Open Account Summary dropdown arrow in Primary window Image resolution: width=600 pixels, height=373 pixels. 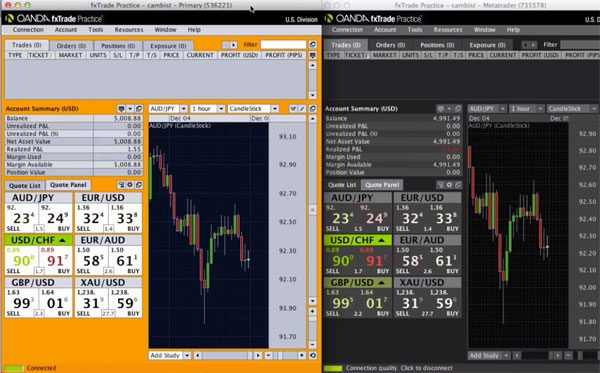click(130, 109)
